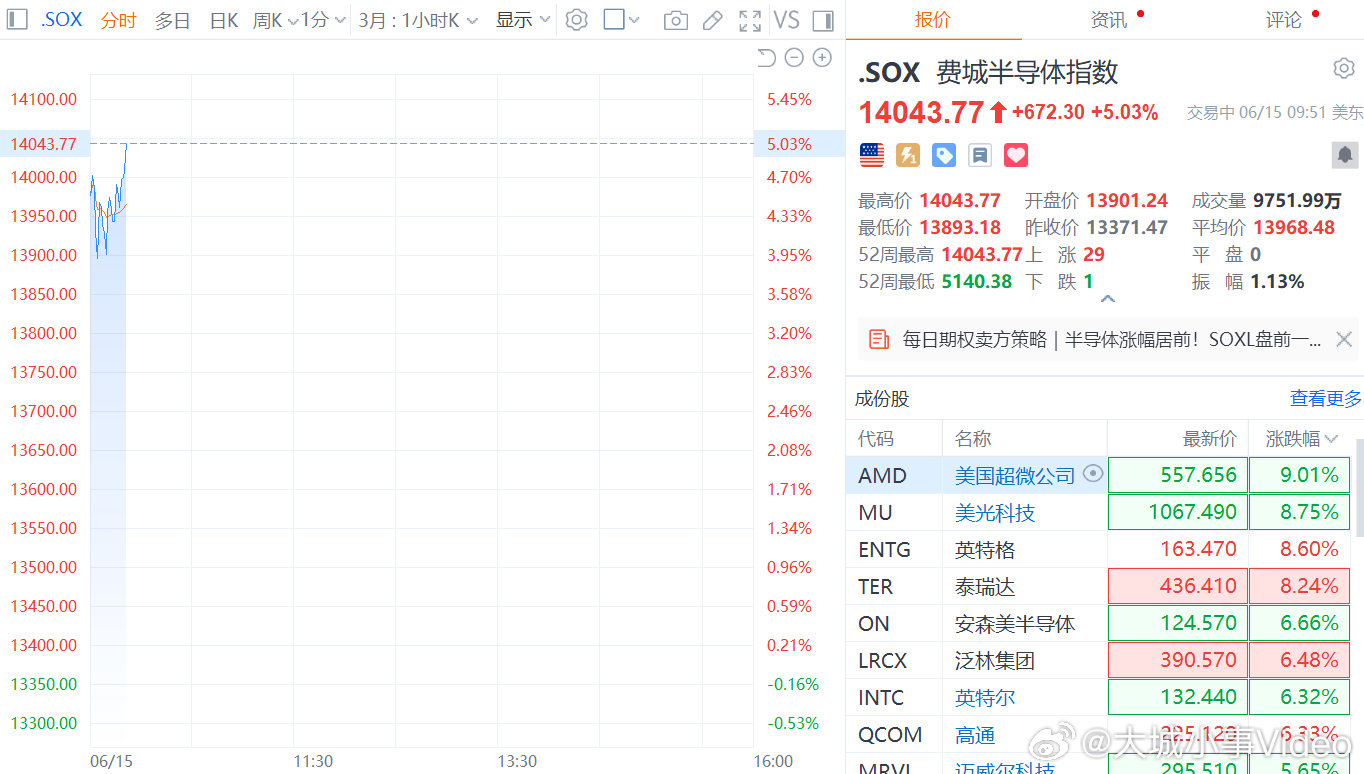Select the pencil drawing tool
The image size is (1364, 774).
click(x=713, y=20)
